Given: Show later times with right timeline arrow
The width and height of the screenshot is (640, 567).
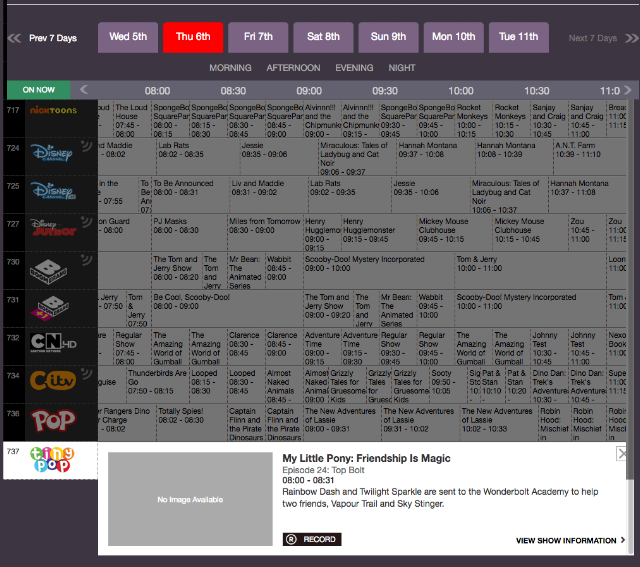Looking at the screenshot, I should pos(628,90).
